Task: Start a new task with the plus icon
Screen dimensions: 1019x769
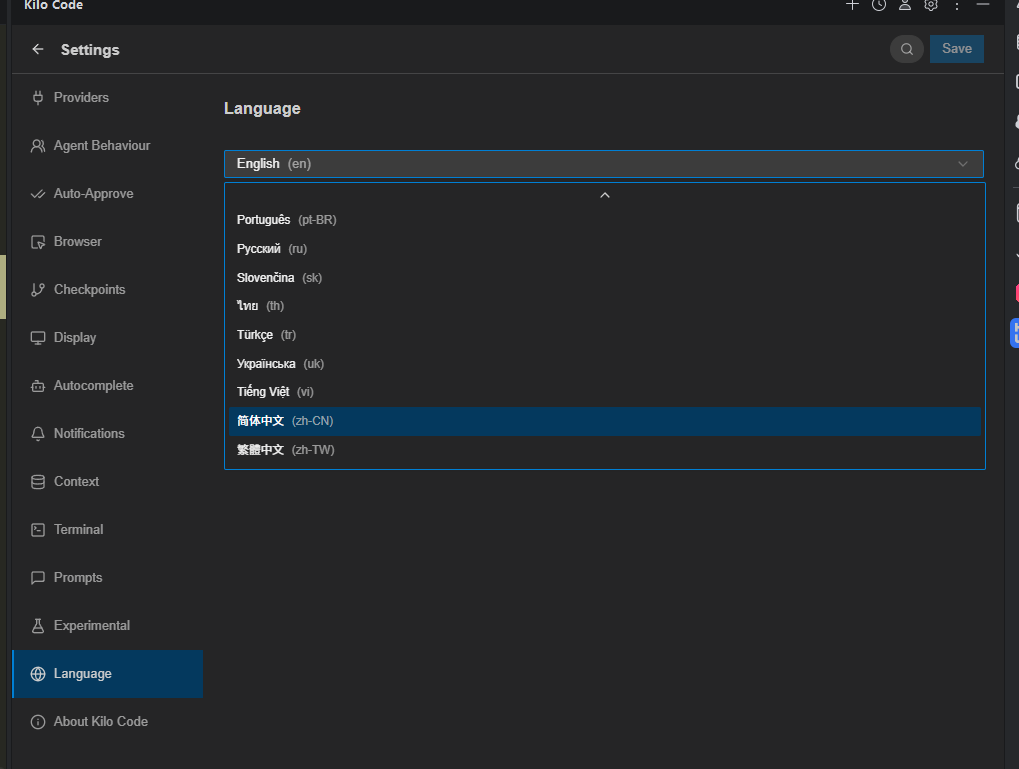Action: pyautogui.click(x=852, y=6)
